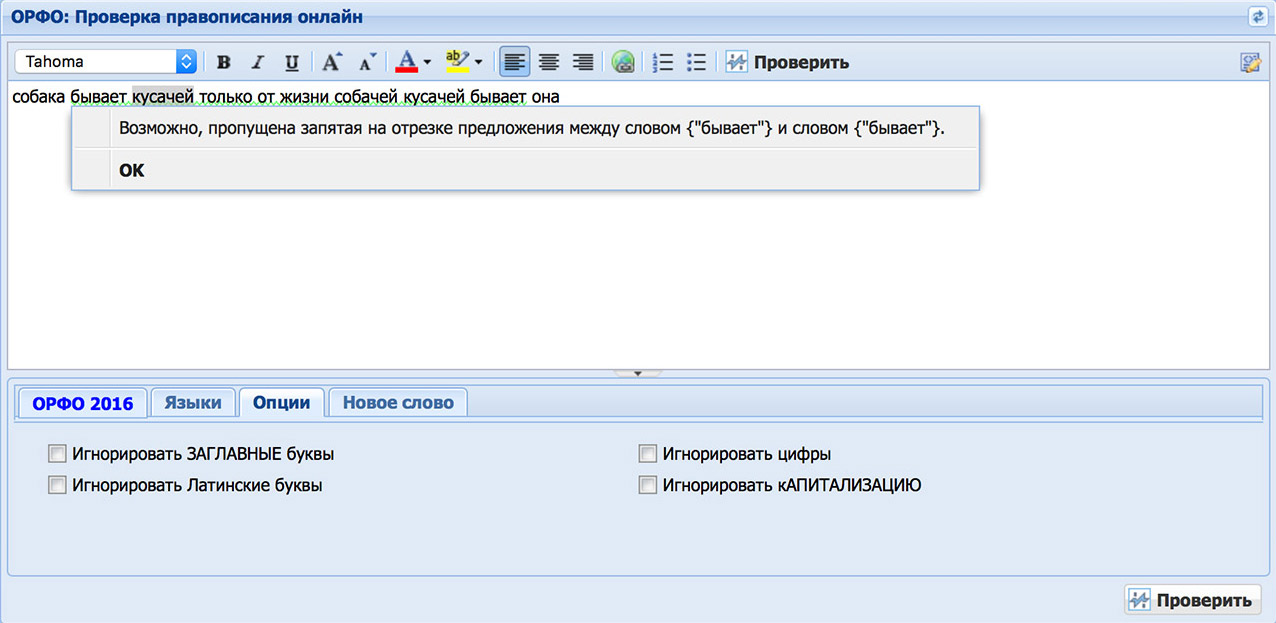This screenshot has width=1276, height=623.
Task: Toggle bold formatting
Action: pyautogui.click(x=224, y=62)
